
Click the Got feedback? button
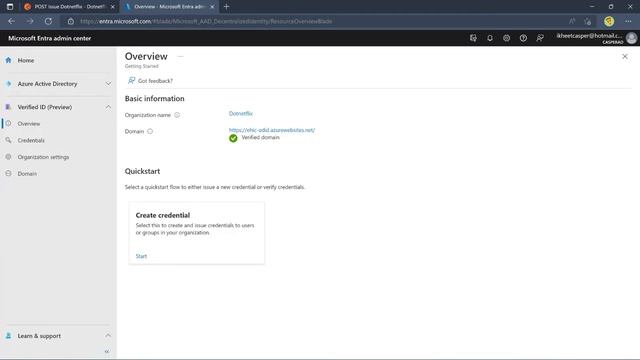(x=150, y=81)
